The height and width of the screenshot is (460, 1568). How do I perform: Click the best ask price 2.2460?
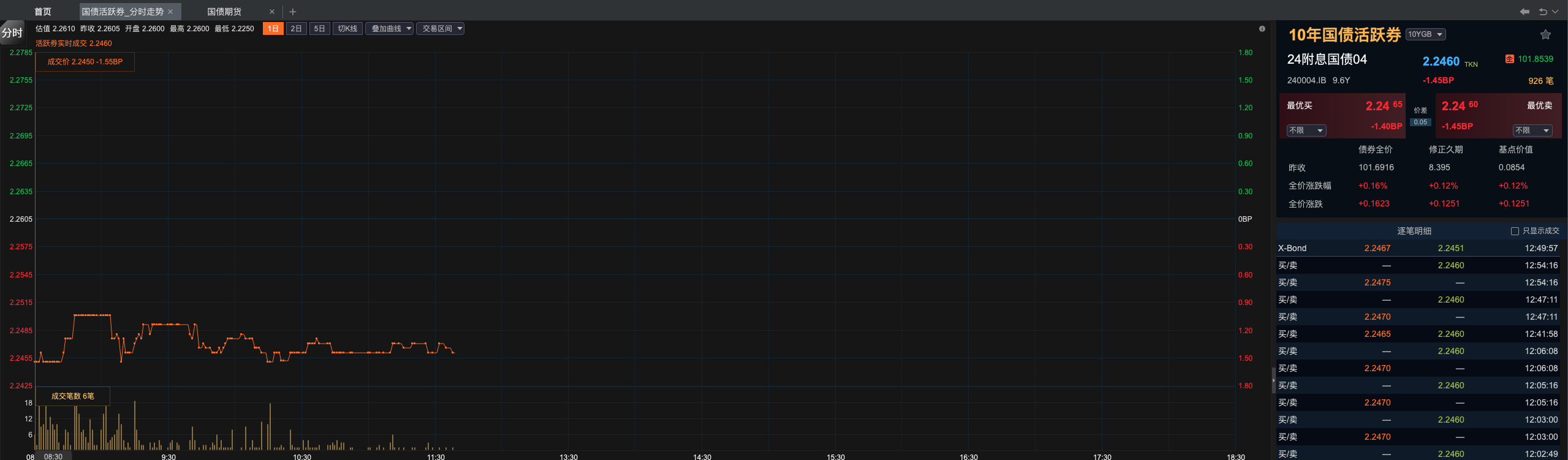point(1460,105)
